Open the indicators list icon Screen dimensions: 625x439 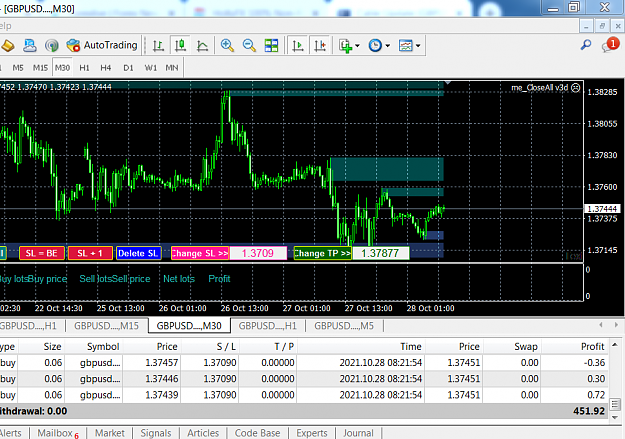(345, 45)
